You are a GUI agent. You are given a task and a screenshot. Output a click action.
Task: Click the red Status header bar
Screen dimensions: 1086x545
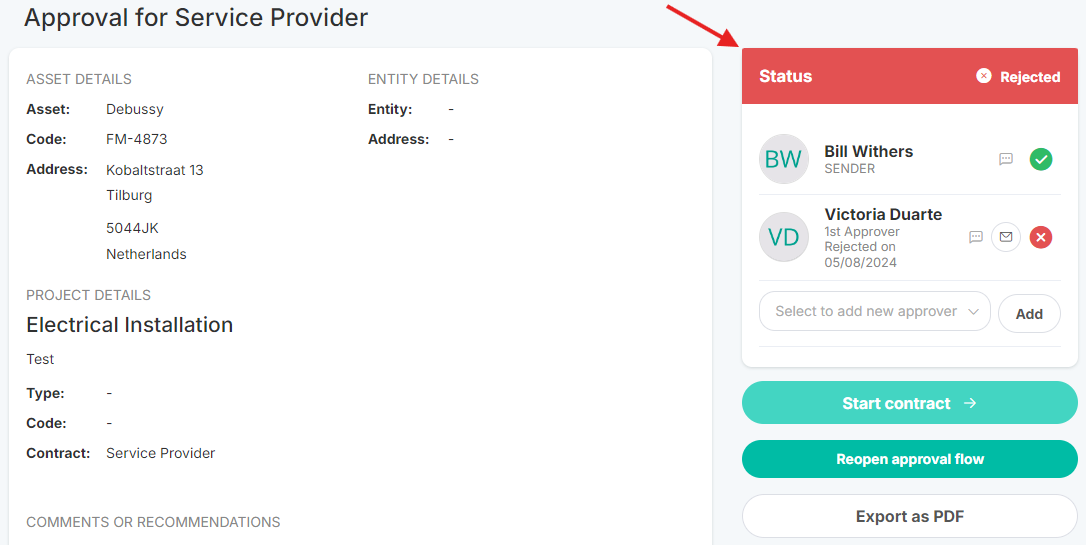click(x=909, y=76)
